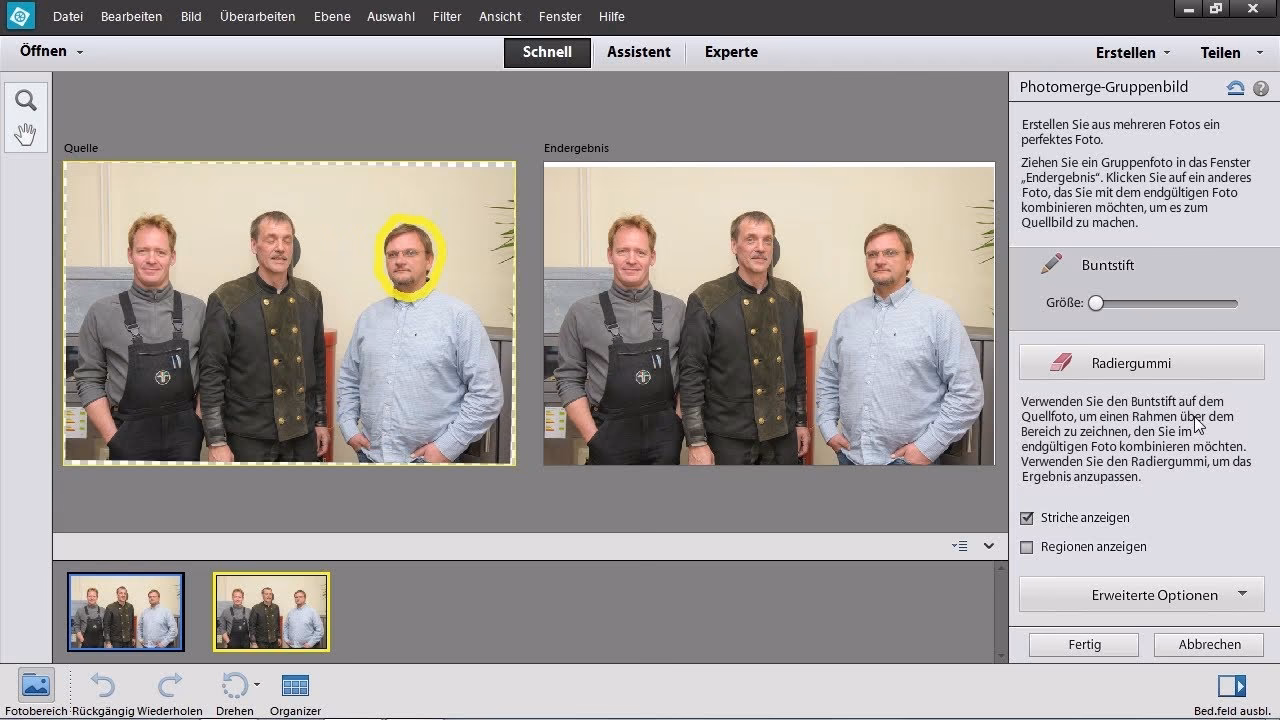1280x720 pixels.
Task: Activate the Radiergummi eraser button
Action: (1142, 363)
